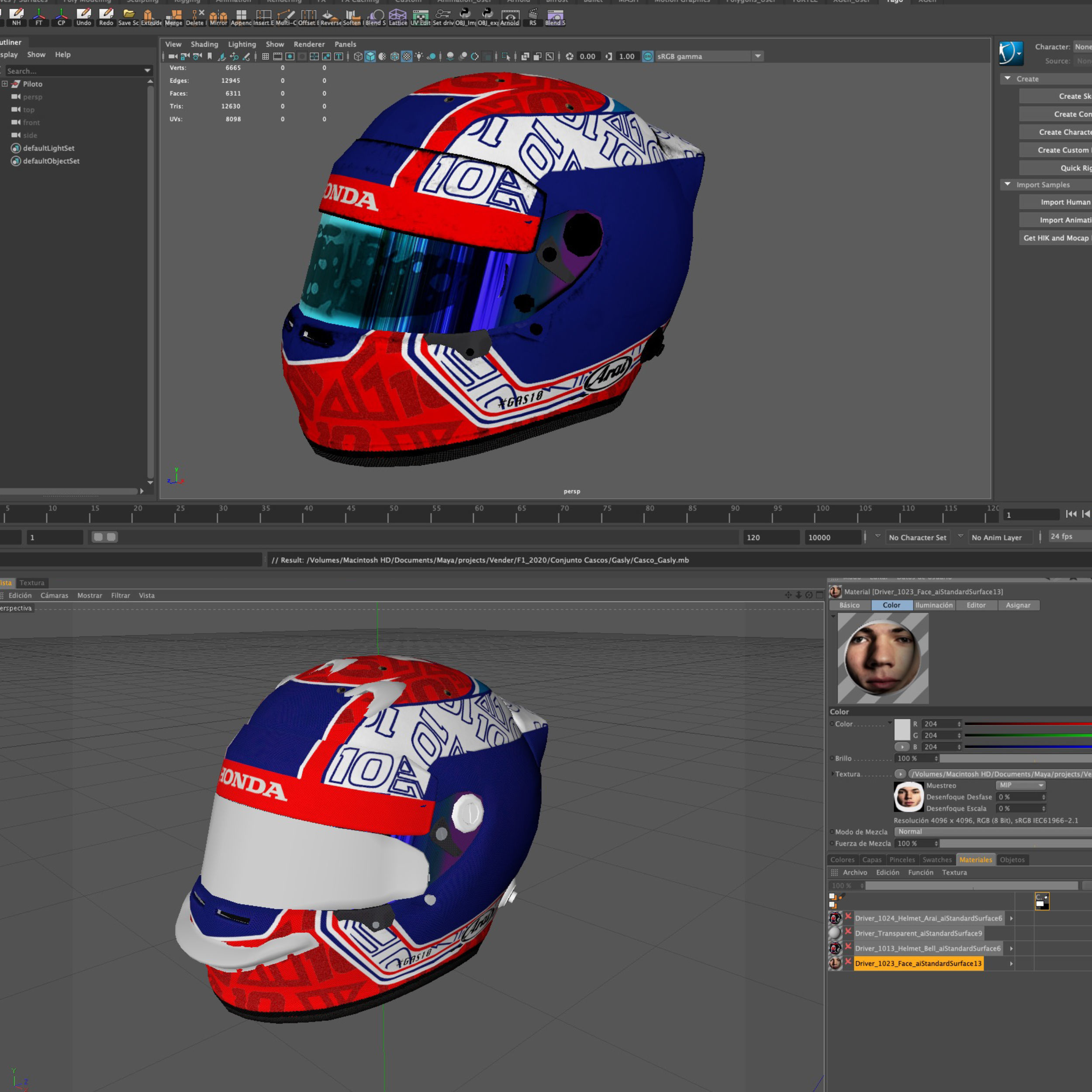Toggle the sRGB view transform icon
The width and height of the screenshot is (1092, 1092).
648,56
